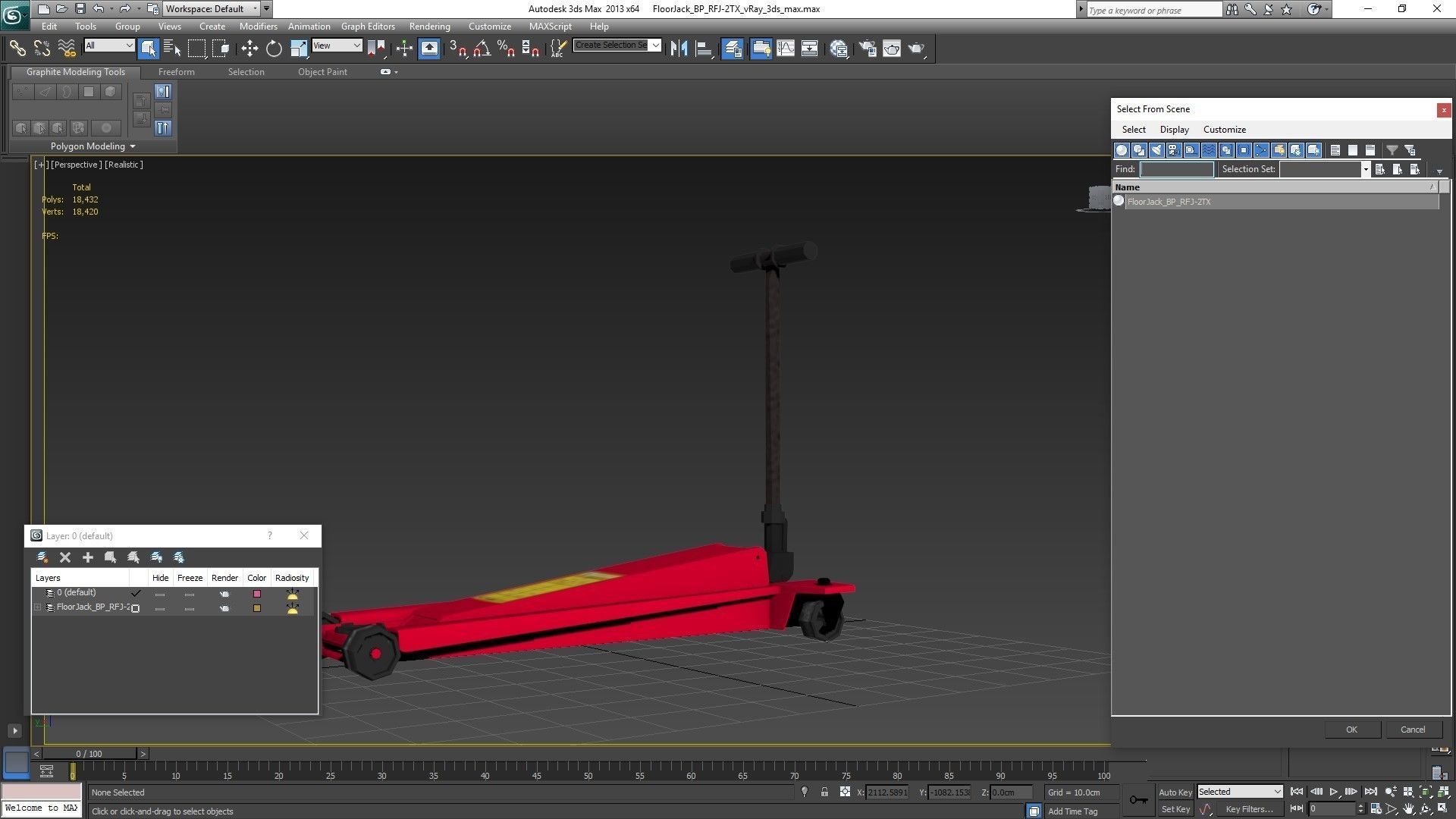
Task: Click Bind to Space Warp icon
Action: pos(67,49)
